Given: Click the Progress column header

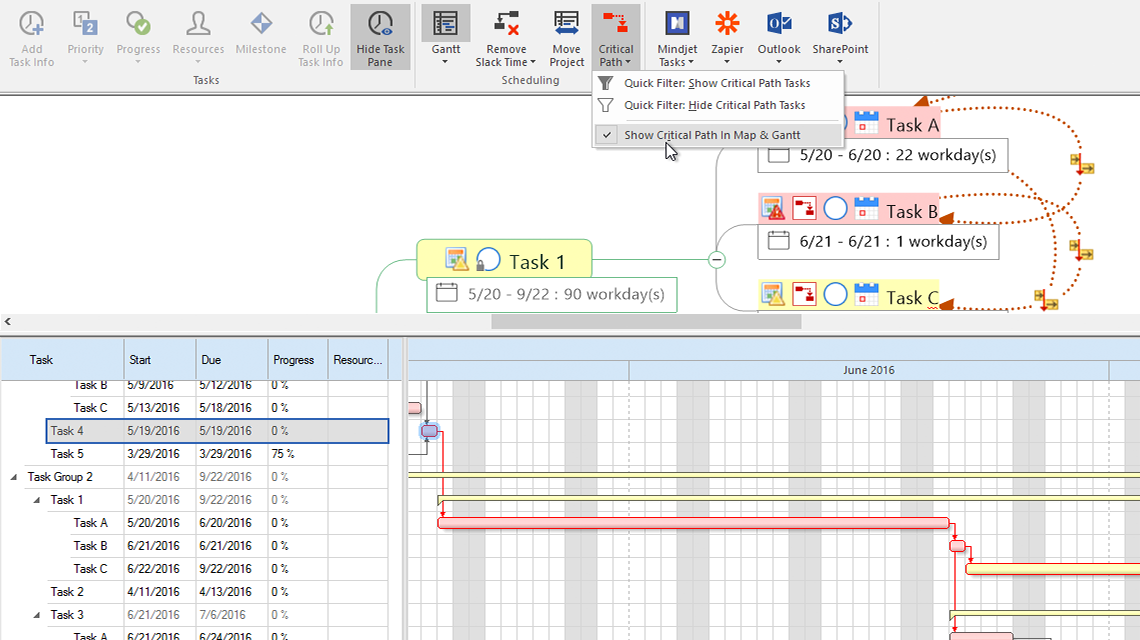Looking at the screenshot, I should (x=297, y=359).
